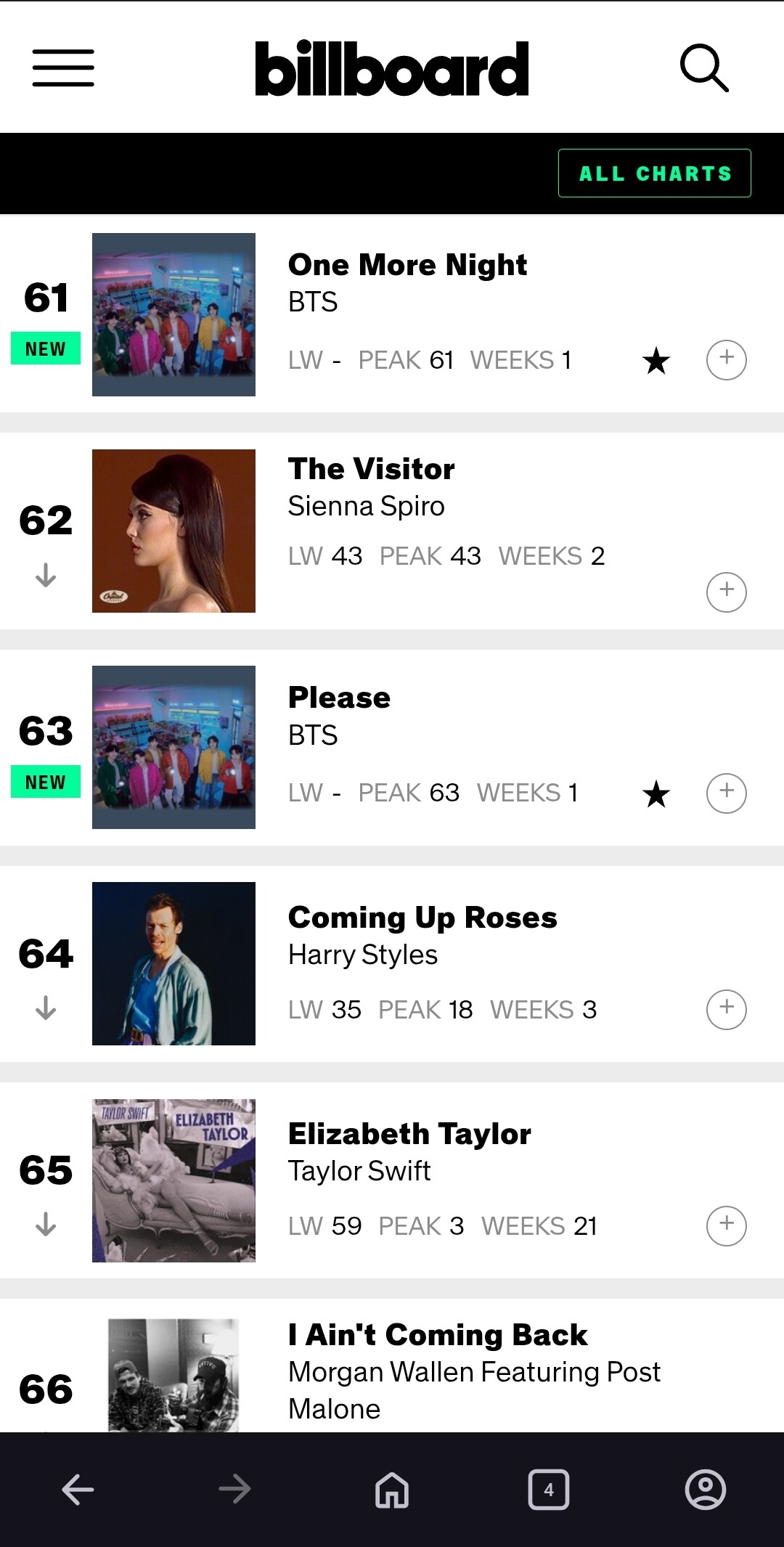Open the browser account profile icon
This screenshot has height=1547, width=784.
[705, 1490]
